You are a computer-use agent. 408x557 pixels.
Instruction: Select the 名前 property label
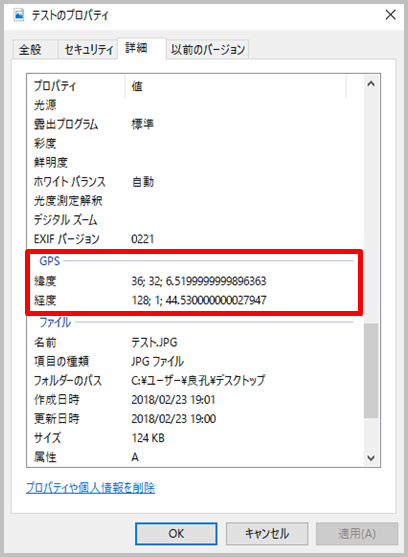click(45, 342)
